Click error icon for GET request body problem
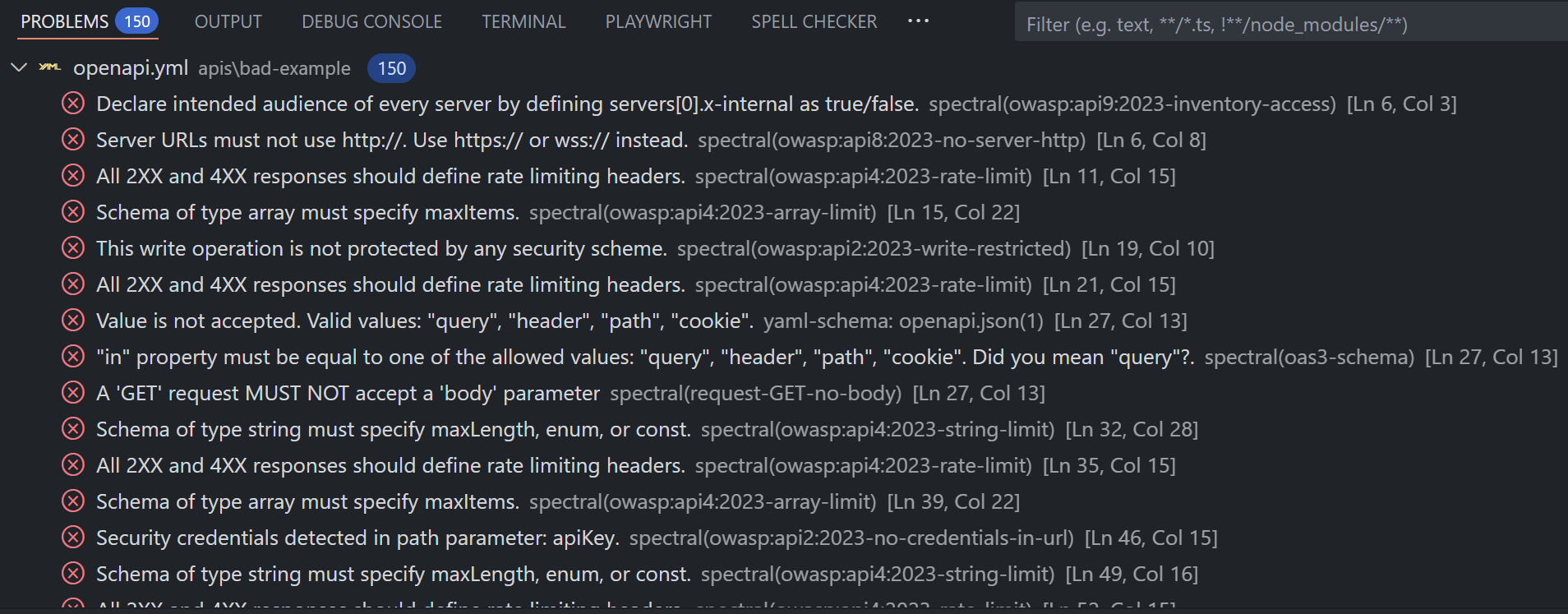 pos(73,393)
